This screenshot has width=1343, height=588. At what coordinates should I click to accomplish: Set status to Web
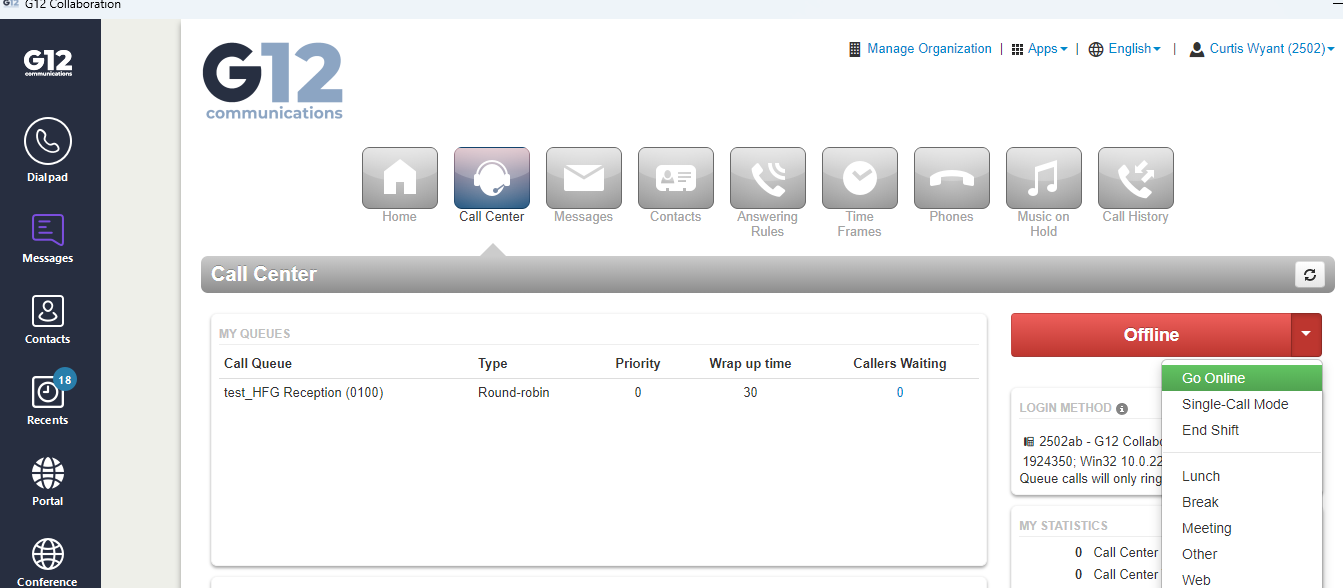[x=1241, y=580]
